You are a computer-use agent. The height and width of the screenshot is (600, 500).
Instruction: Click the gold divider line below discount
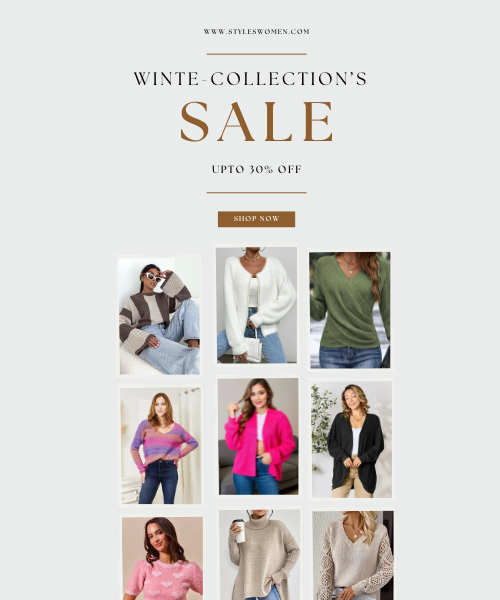coord(256,192)
